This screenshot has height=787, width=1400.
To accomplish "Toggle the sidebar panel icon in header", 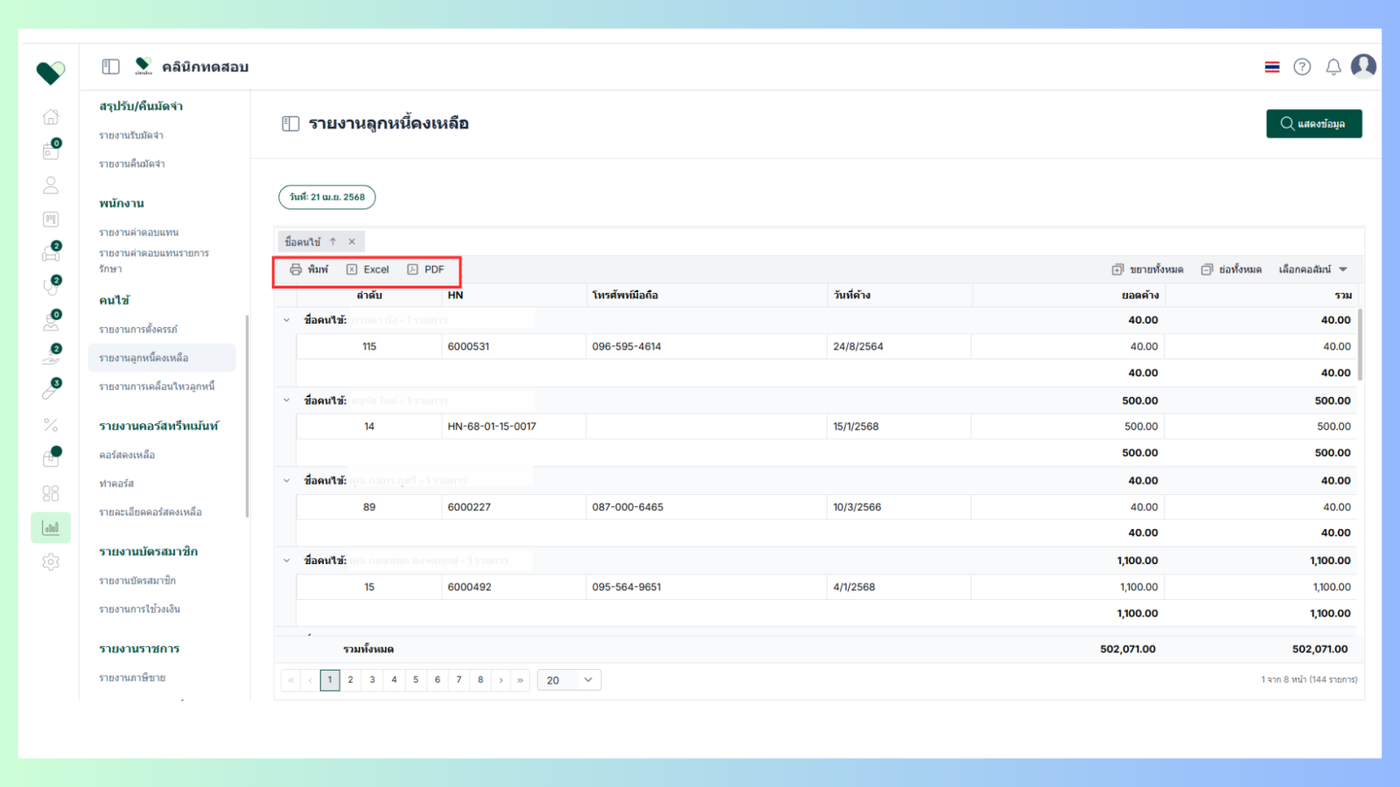I will (x=111, y=67).
